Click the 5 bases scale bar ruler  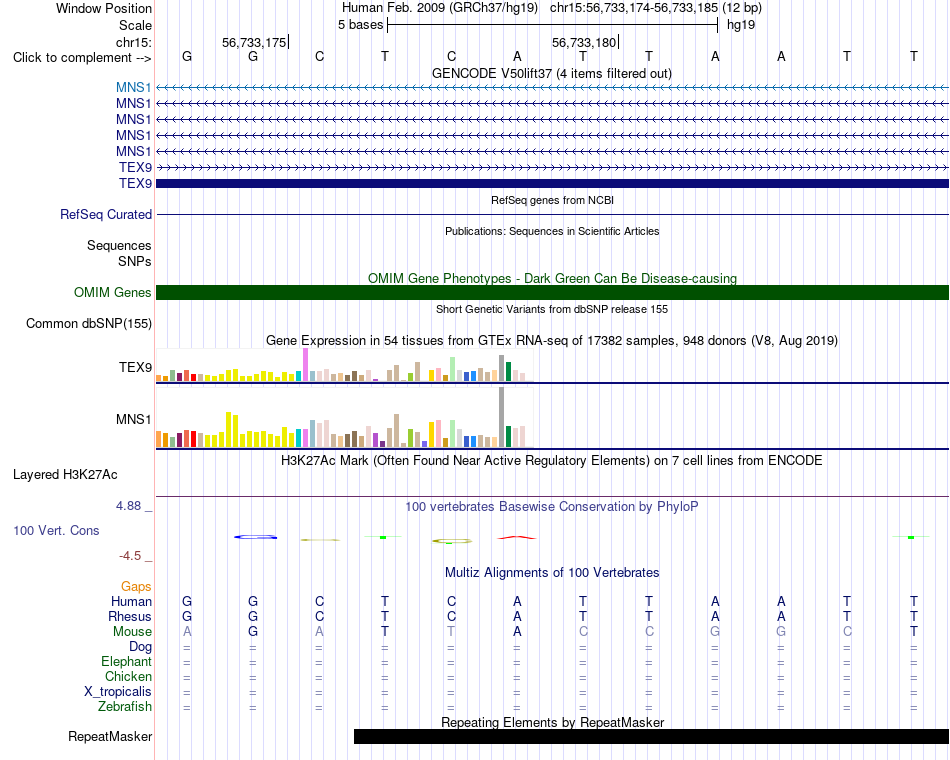click(x=553, y=25)
